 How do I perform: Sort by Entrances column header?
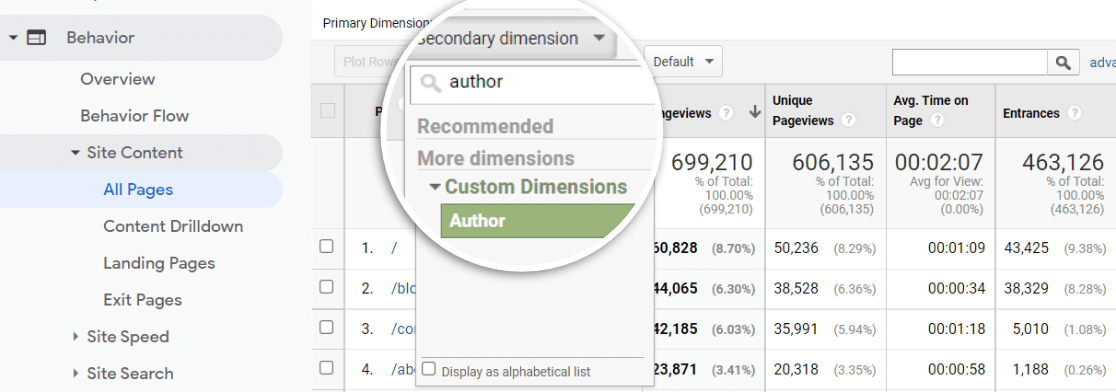(1031, 113)
